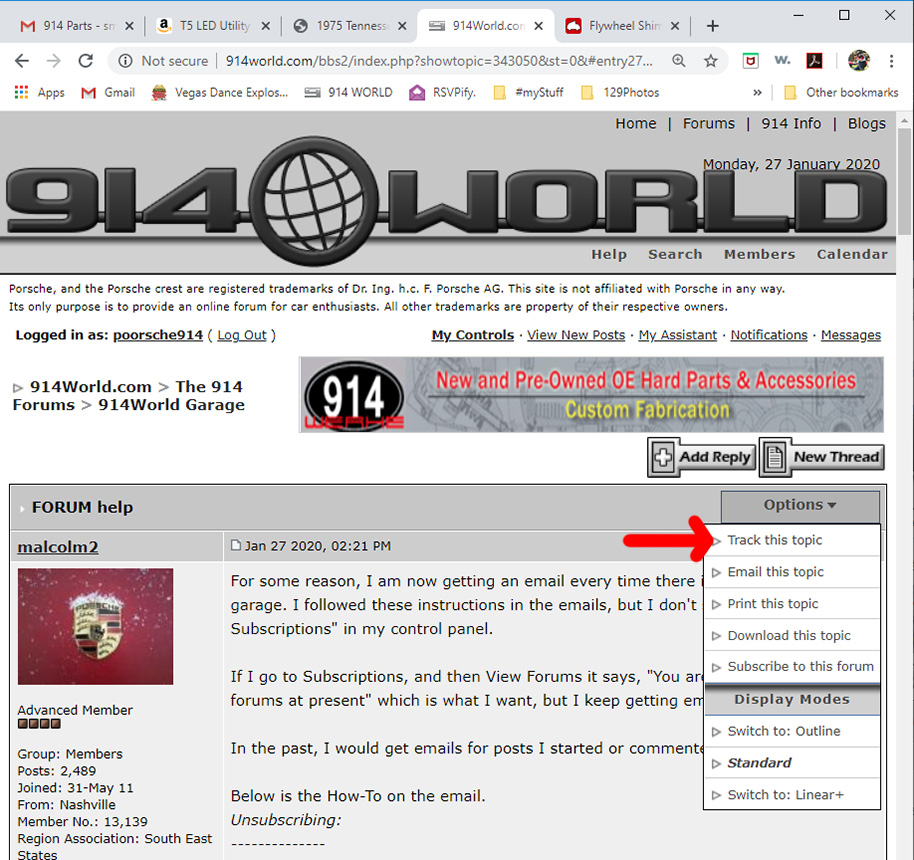
Task: Open the W. extension icon
Action: click(x=782, y=60)
